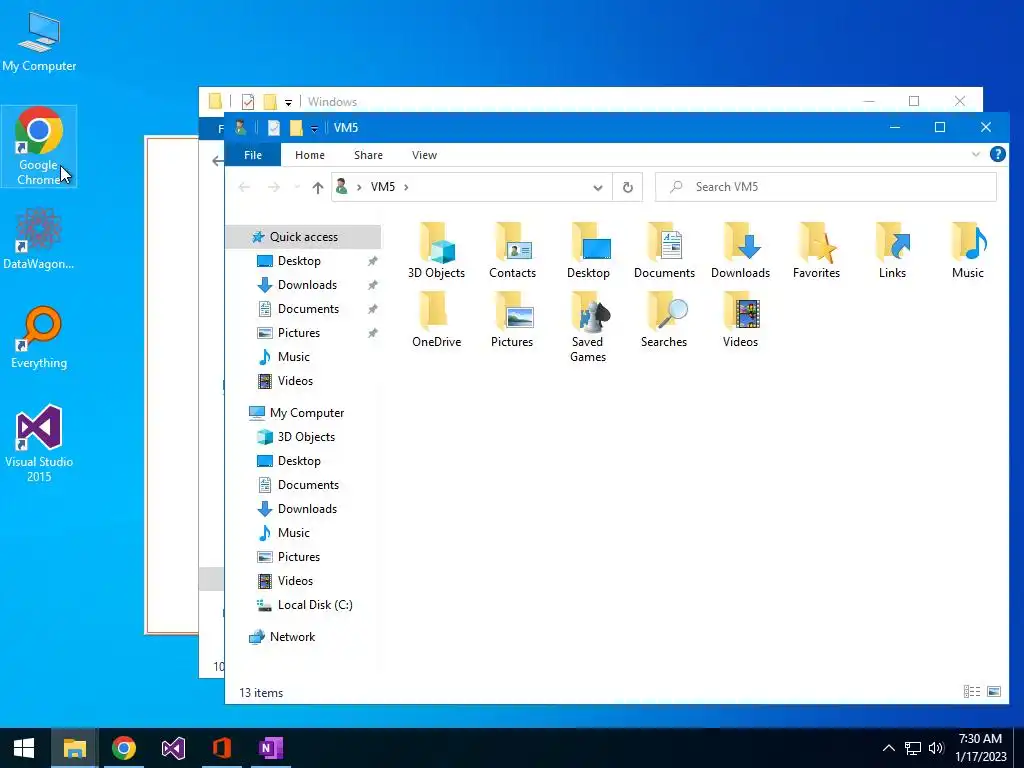1024x768 pixels.
Task: Refresh the VM5 folder view
Action: click(x=628, y=187)
